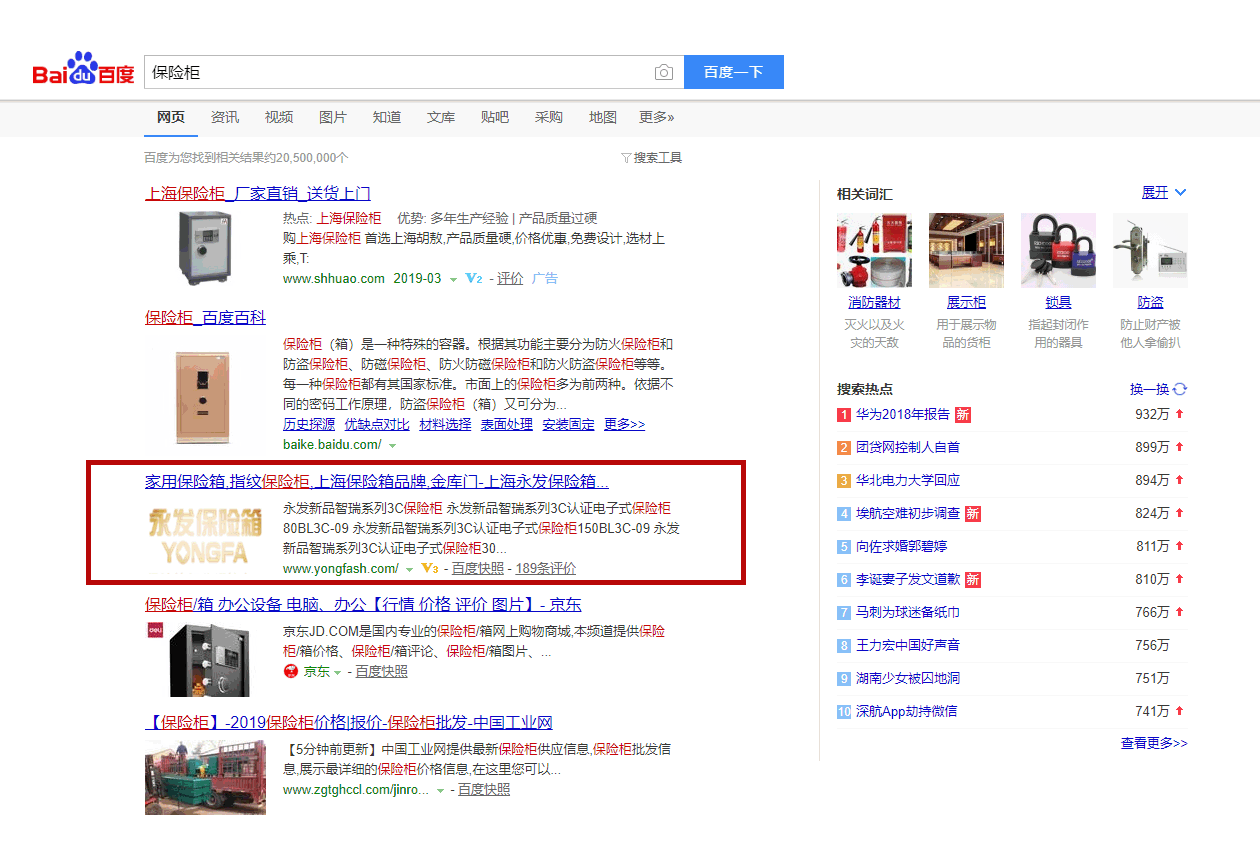Click the 新 badge next to 埃航空难初步调查

[x=973, y=513]
